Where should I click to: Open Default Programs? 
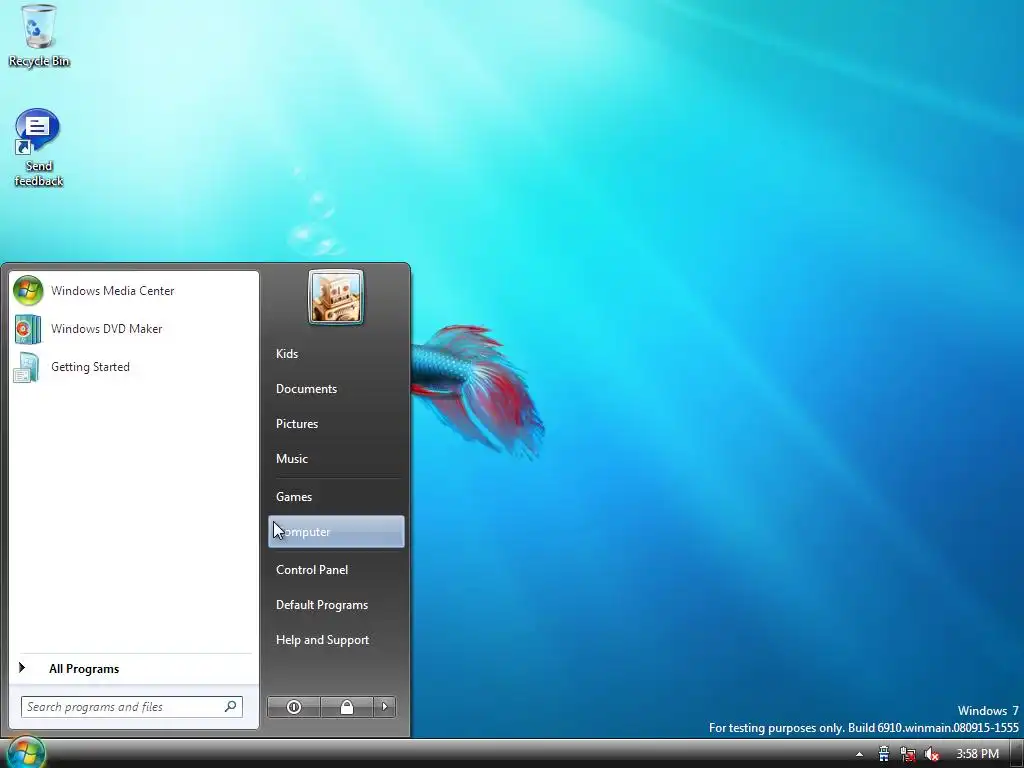point(336,605)
